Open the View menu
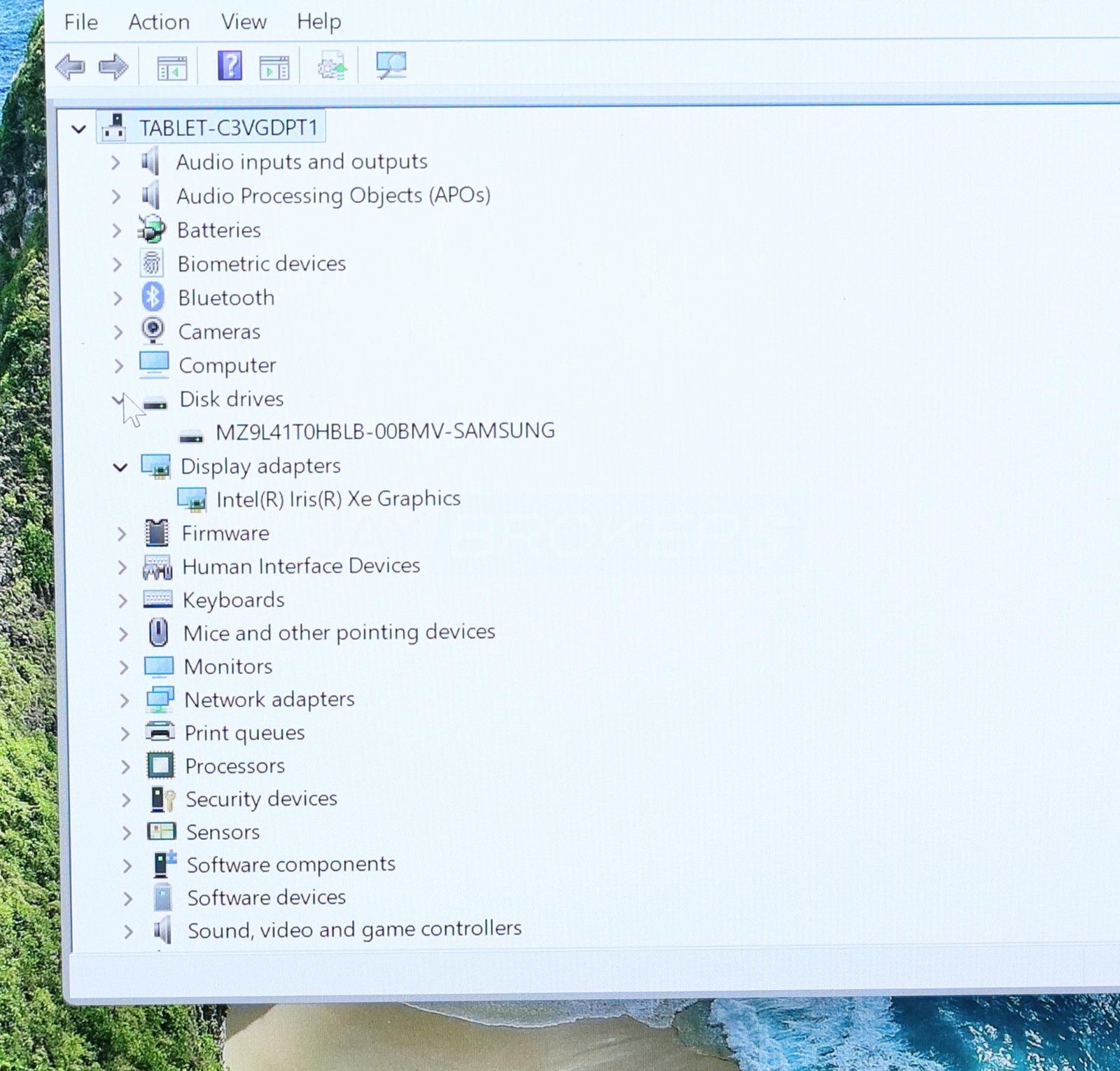The image size is (1120, 1071). coord(244,22)
